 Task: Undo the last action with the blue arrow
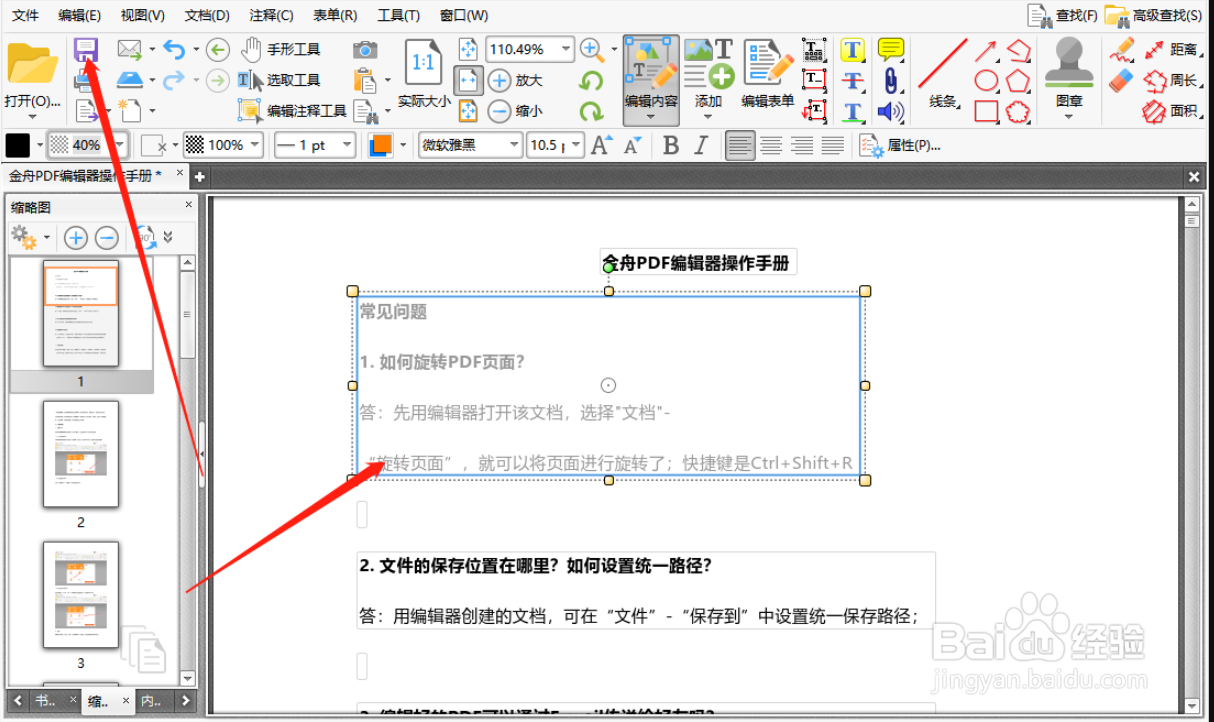pyautogui.click(x=175, y=49)
